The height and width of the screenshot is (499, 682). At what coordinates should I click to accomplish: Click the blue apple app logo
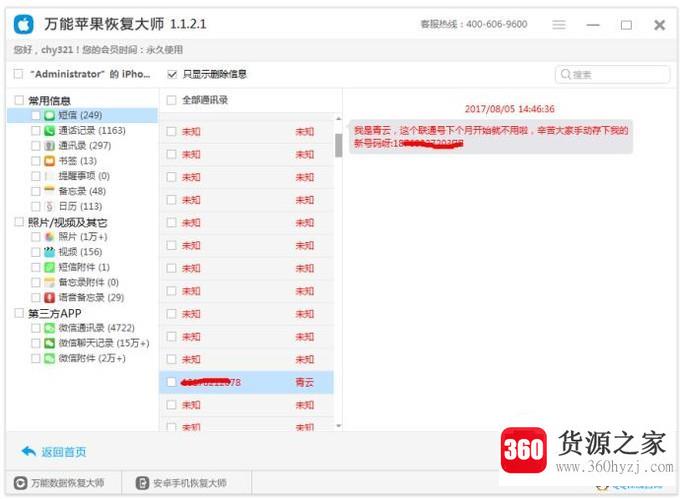tap(23, 24)
